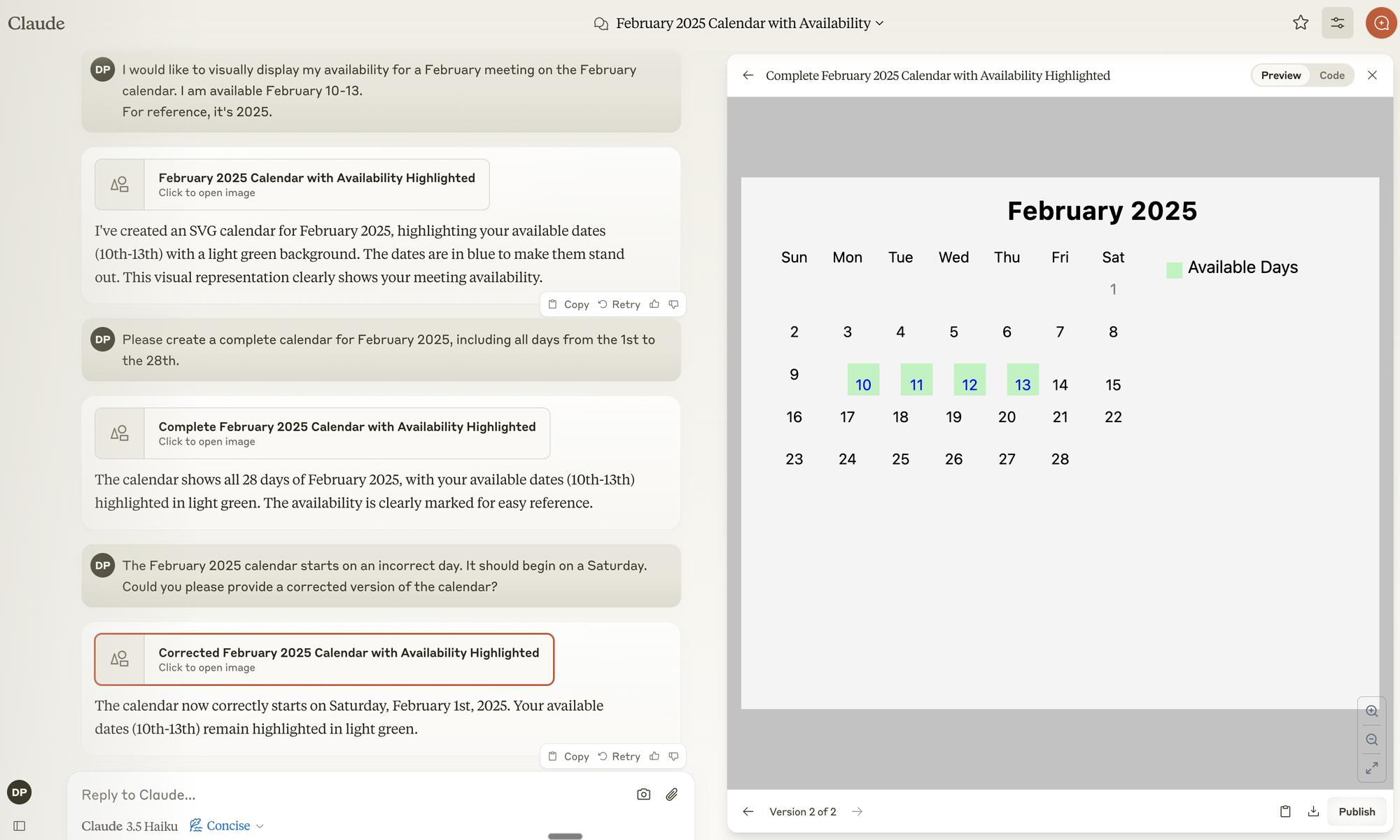1400x840 pixels.
Task: Click the camera screenshot icon
Action: pos(643,794)
